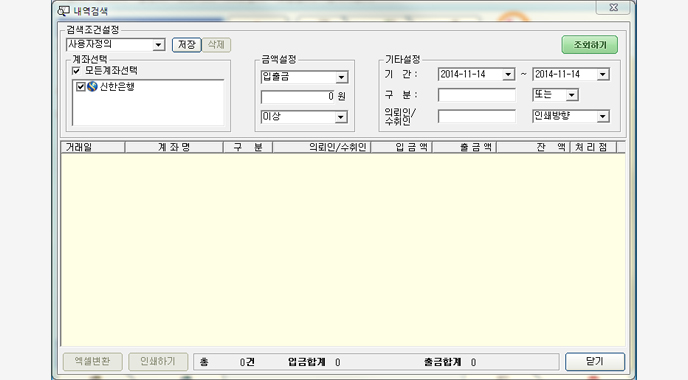The image size is (688, 380).
Task: Click the amount input field in 금액설정
Action: [298, 97]
